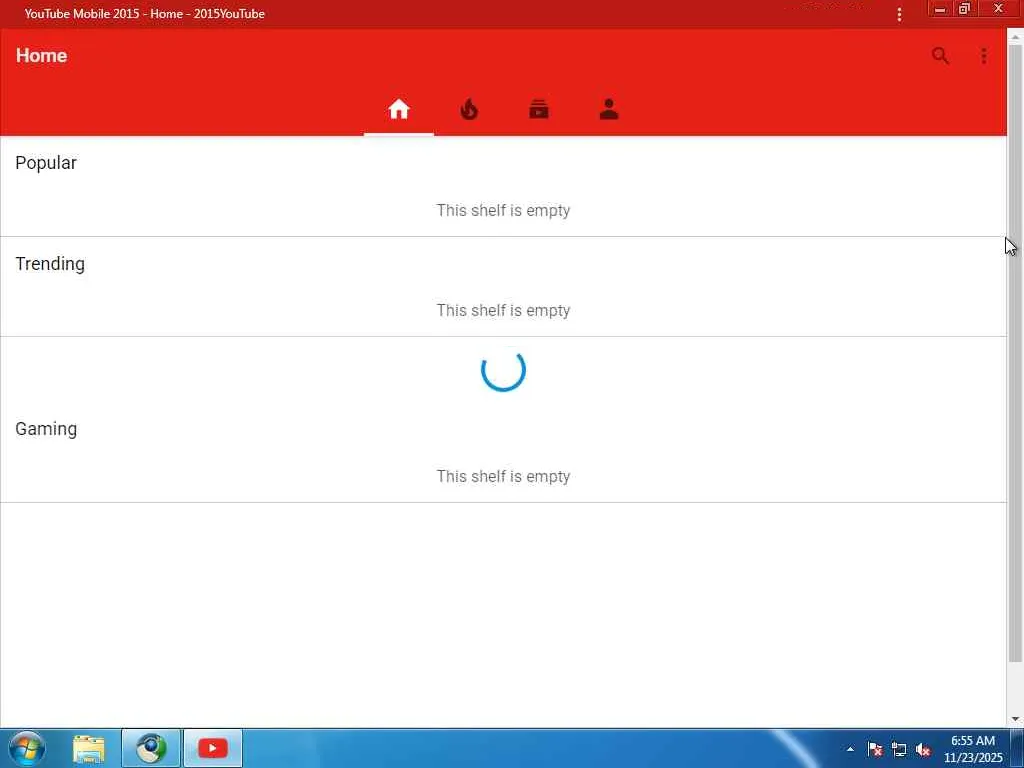The height and width of the screenshot is (768, 1024).
Task: Open the title bar three-dot app menu
Action: (x=899, y=14)
